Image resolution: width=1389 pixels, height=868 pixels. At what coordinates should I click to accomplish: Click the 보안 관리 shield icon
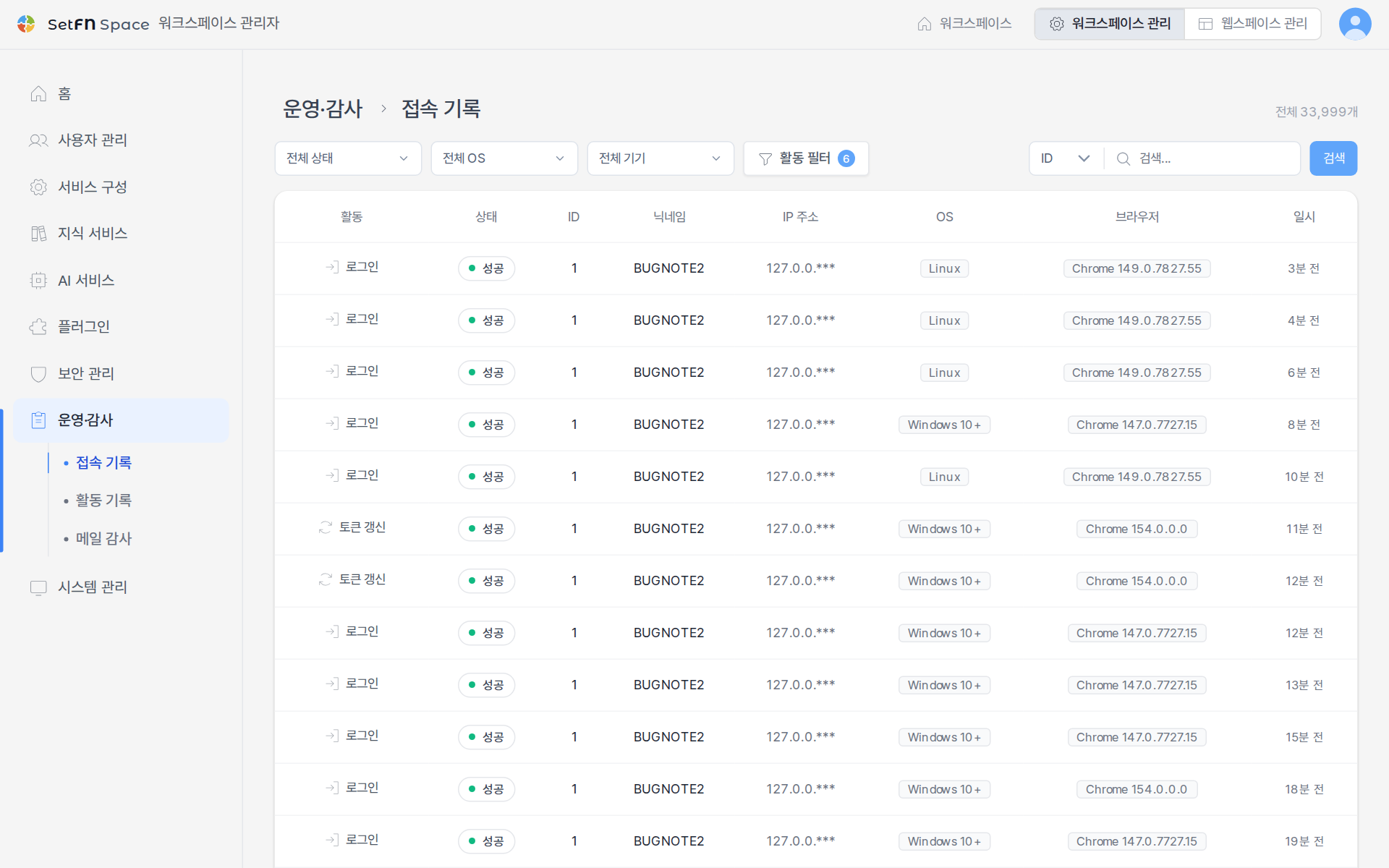point(38,374)
